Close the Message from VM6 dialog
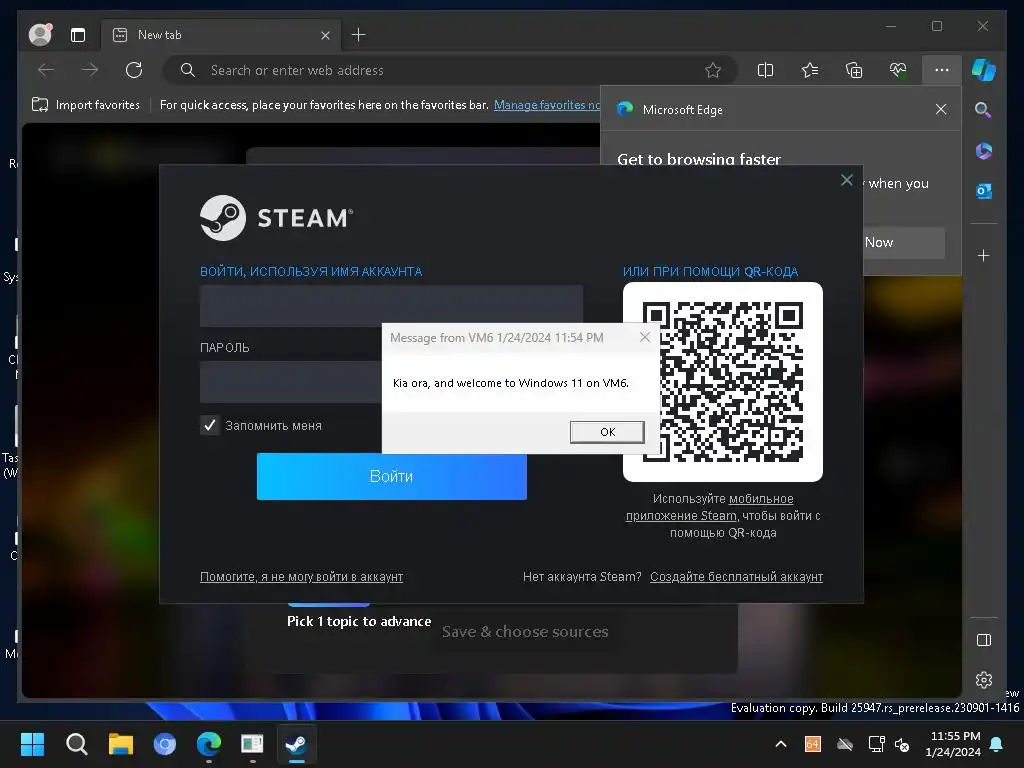 point(645,337)
